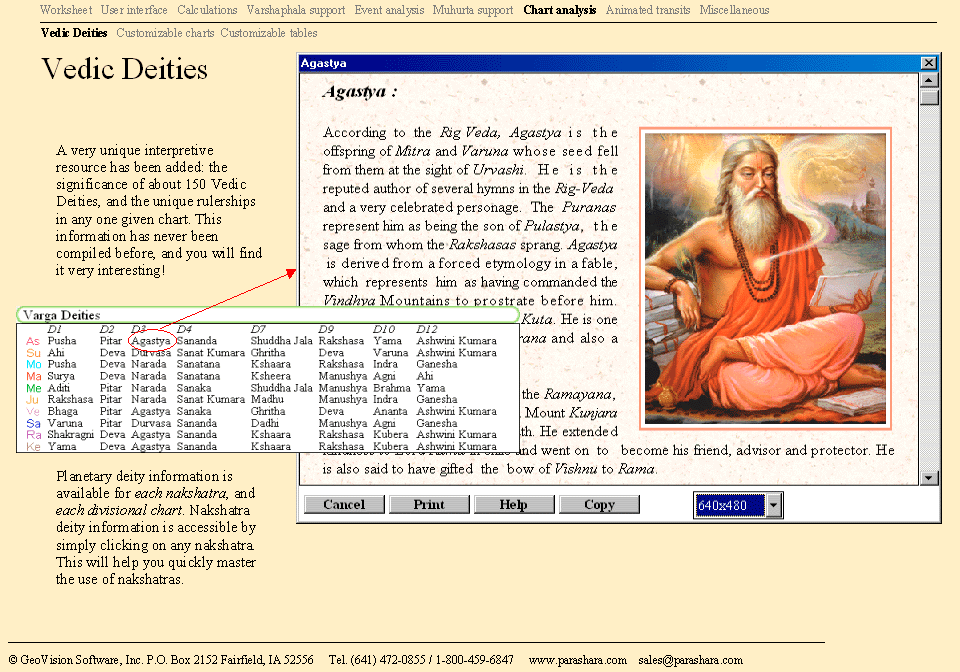Open Event analysis page
The image size is (960, 672).
[389, 10]
